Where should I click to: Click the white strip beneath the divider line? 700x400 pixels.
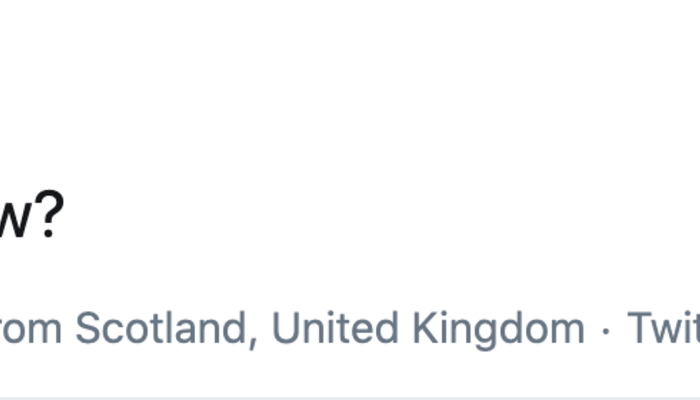pos(350,399)
